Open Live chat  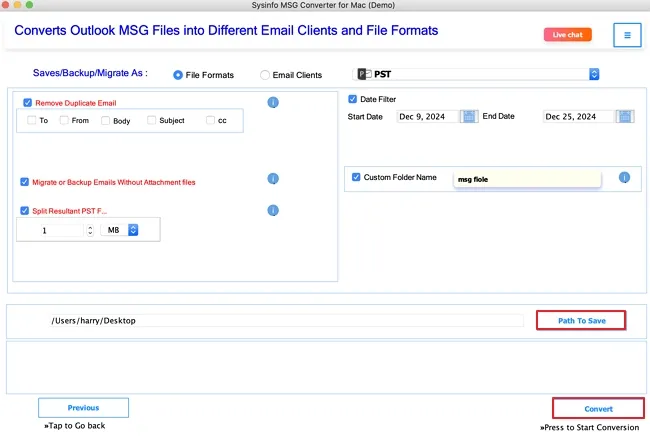(568, 35)
